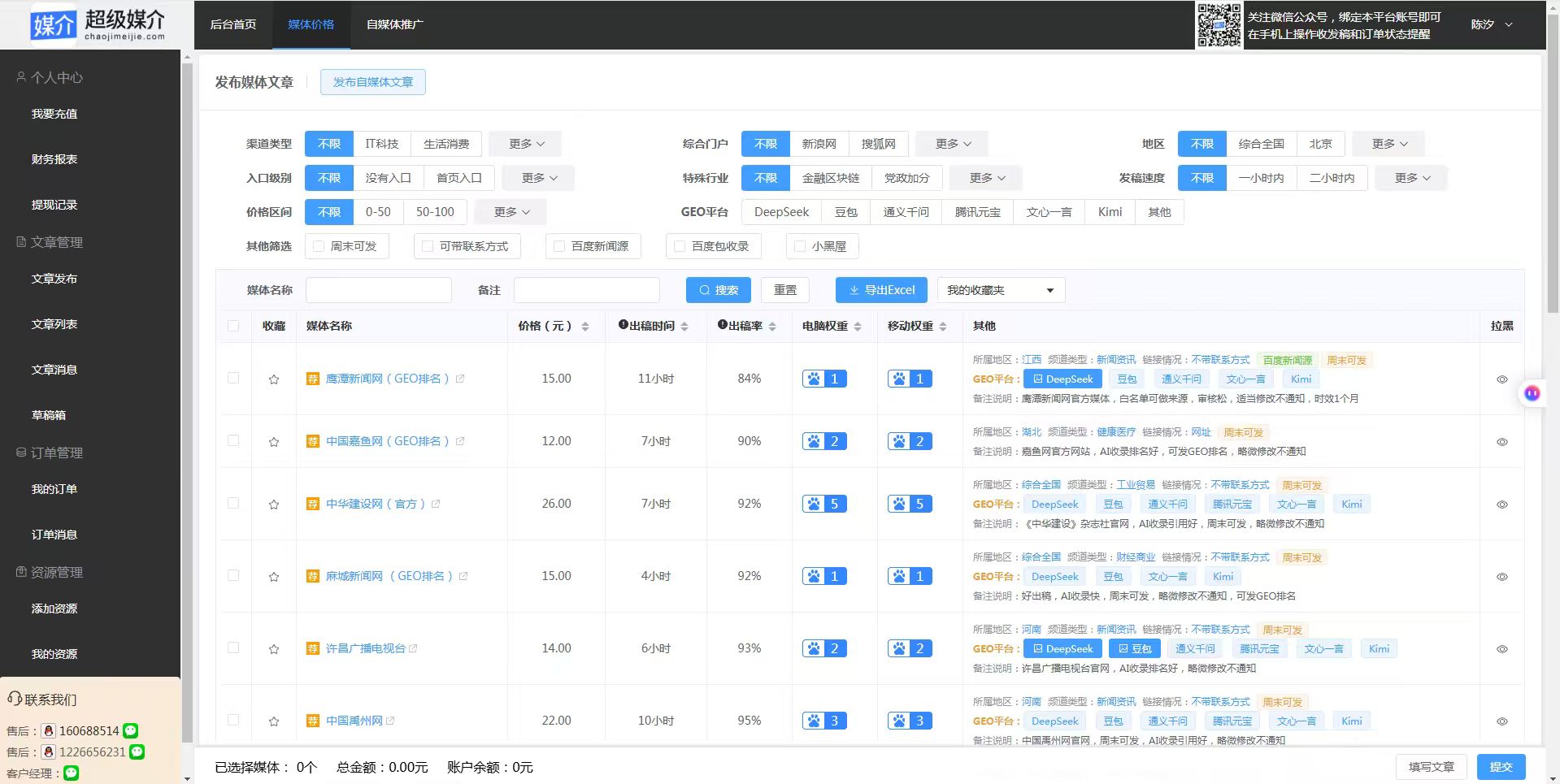Switch to 媒体价格 tab

tap(311, 24)
